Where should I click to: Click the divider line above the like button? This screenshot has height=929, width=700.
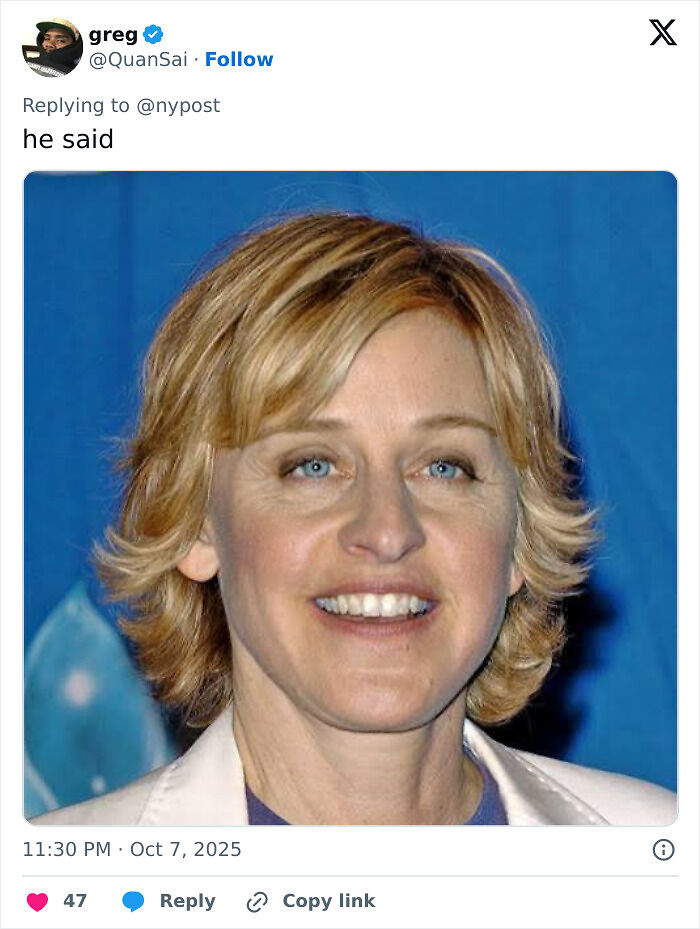click(x=350, y=876)
